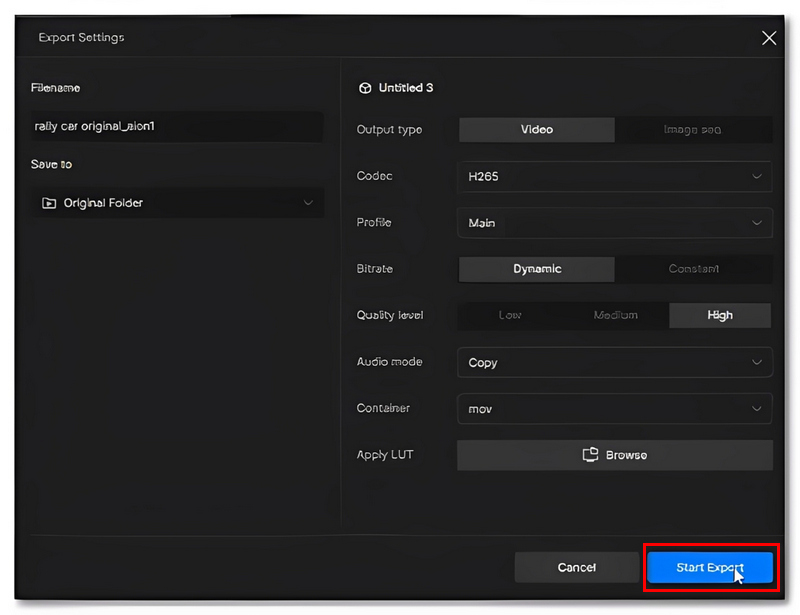800x615 pixels.
Task: Click the Cancel button
Action: (x=577, y=568)
